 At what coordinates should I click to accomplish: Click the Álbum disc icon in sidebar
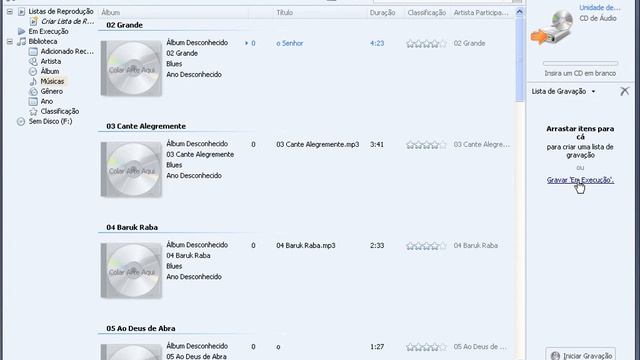click(33, 71)
